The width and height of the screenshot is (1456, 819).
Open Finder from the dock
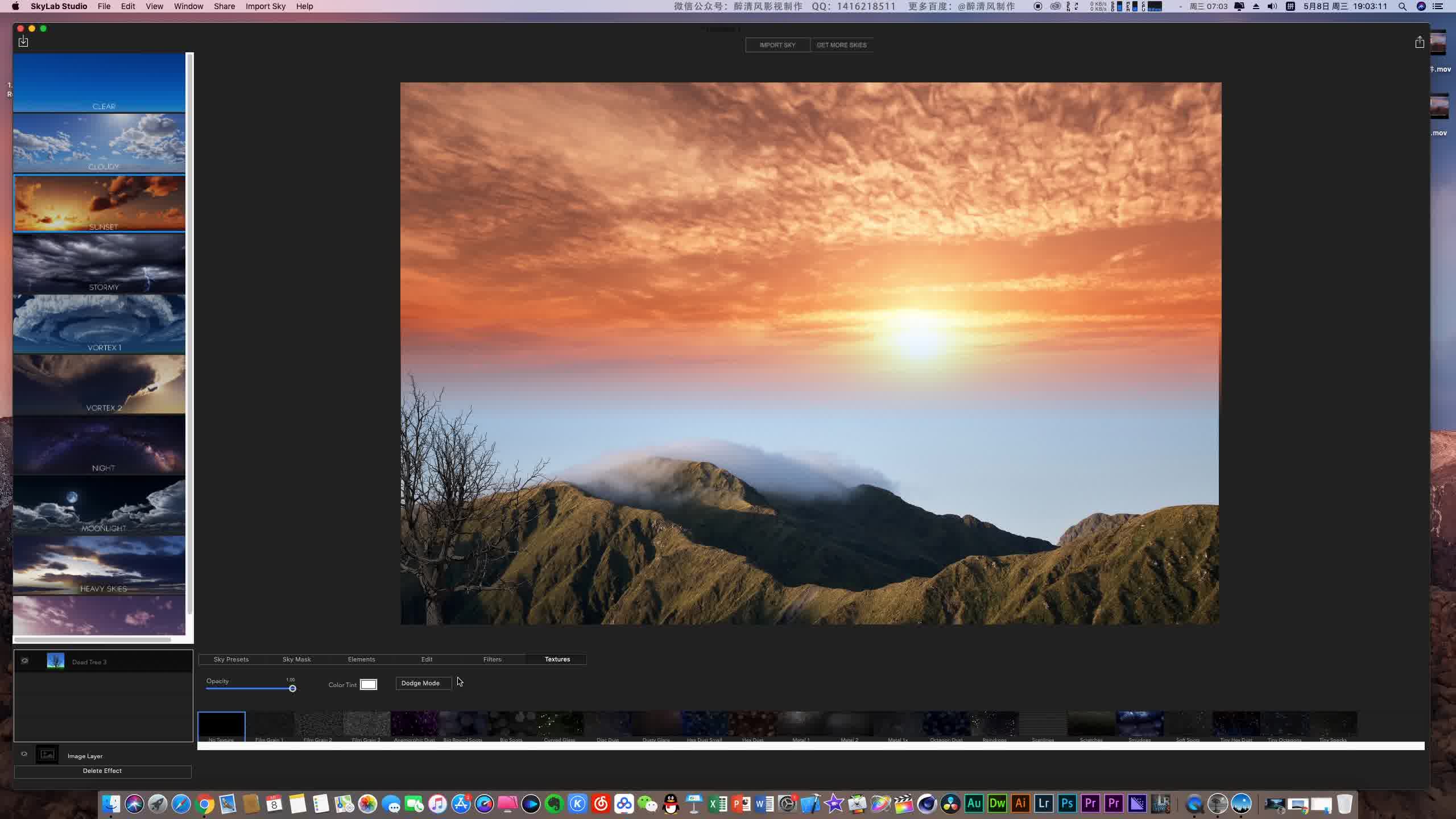tap(111, 804)
